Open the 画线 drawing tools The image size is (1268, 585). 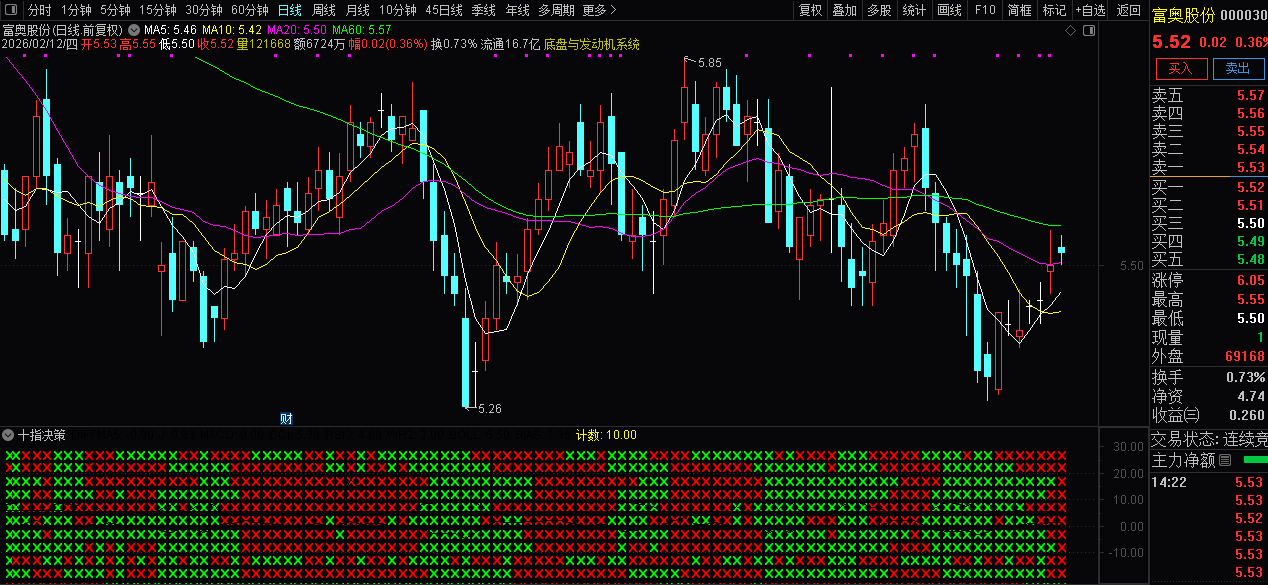pyautogui.click(x=949, y=10)
